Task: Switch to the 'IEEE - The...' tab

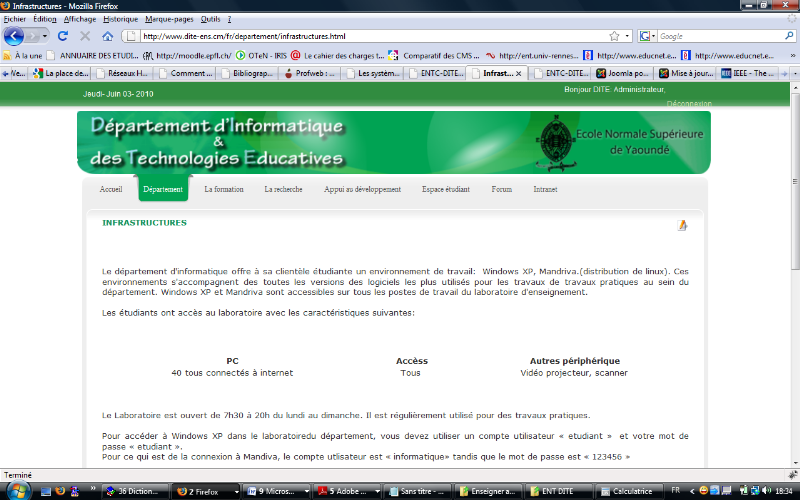Action: coord(748,73)
